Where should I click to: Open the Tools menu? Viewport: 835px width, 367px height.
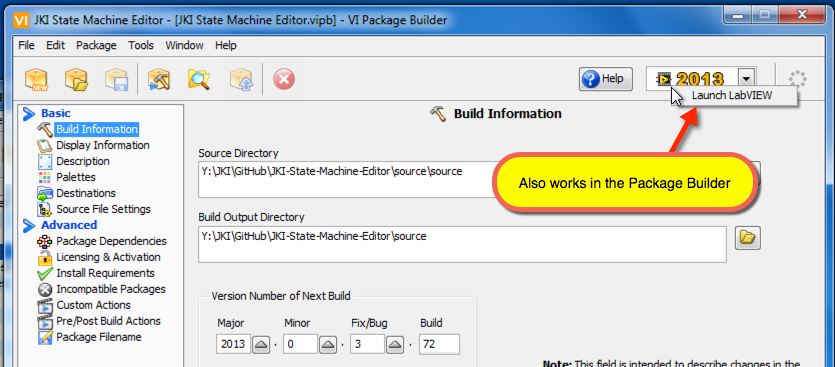point(141,45)
